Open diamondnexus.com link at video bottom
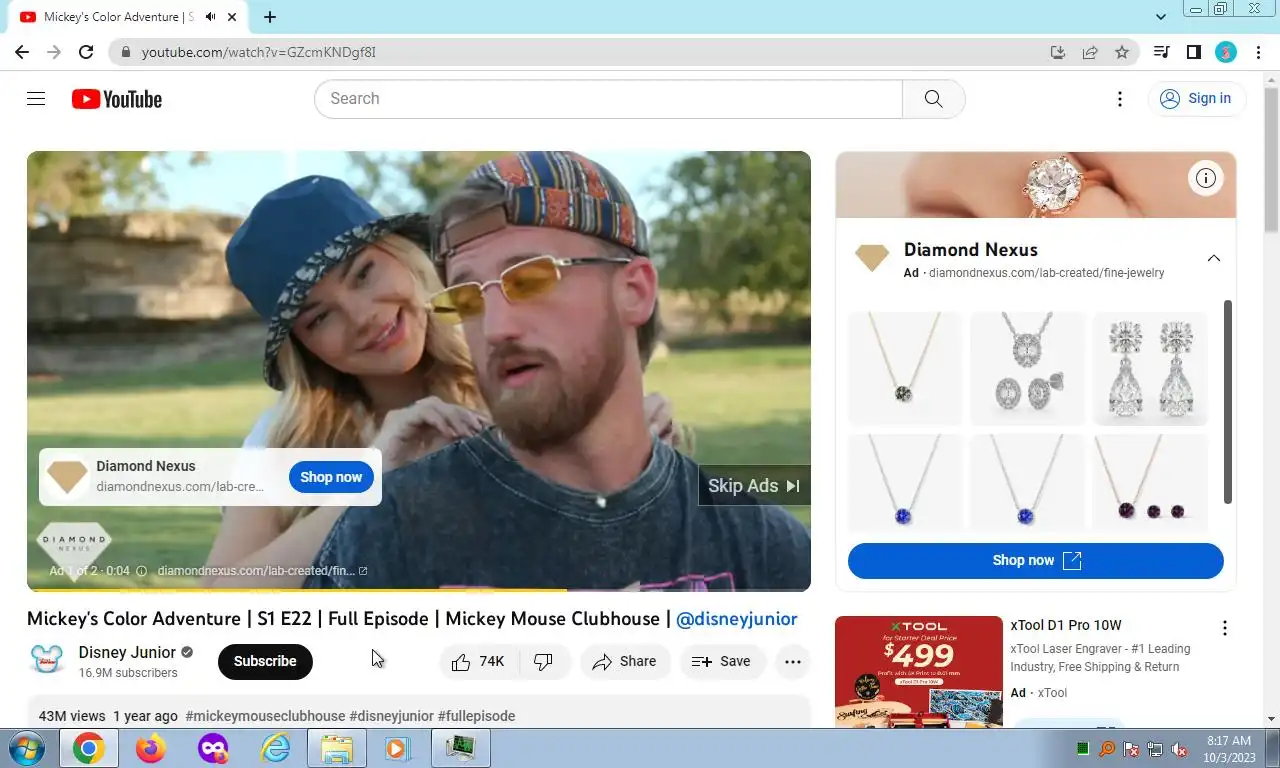Viewport: 1280px width, 768px height. point(262,571)
